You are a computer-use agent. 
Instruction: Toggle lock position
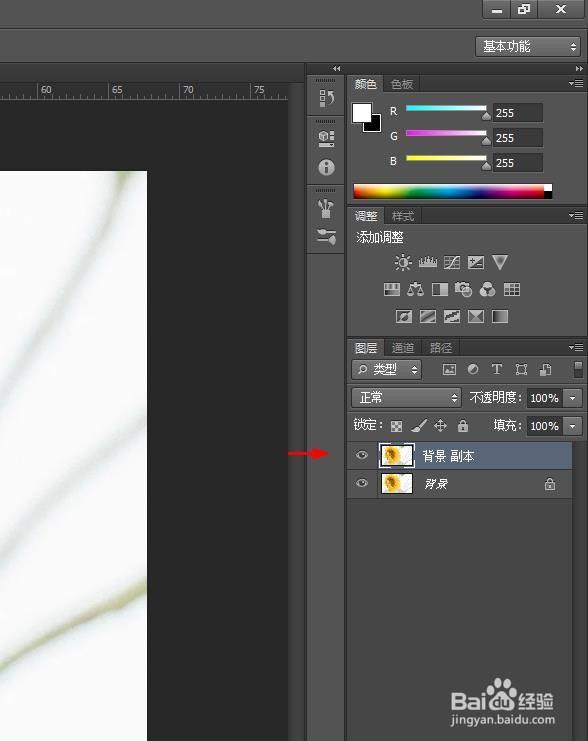441,426
